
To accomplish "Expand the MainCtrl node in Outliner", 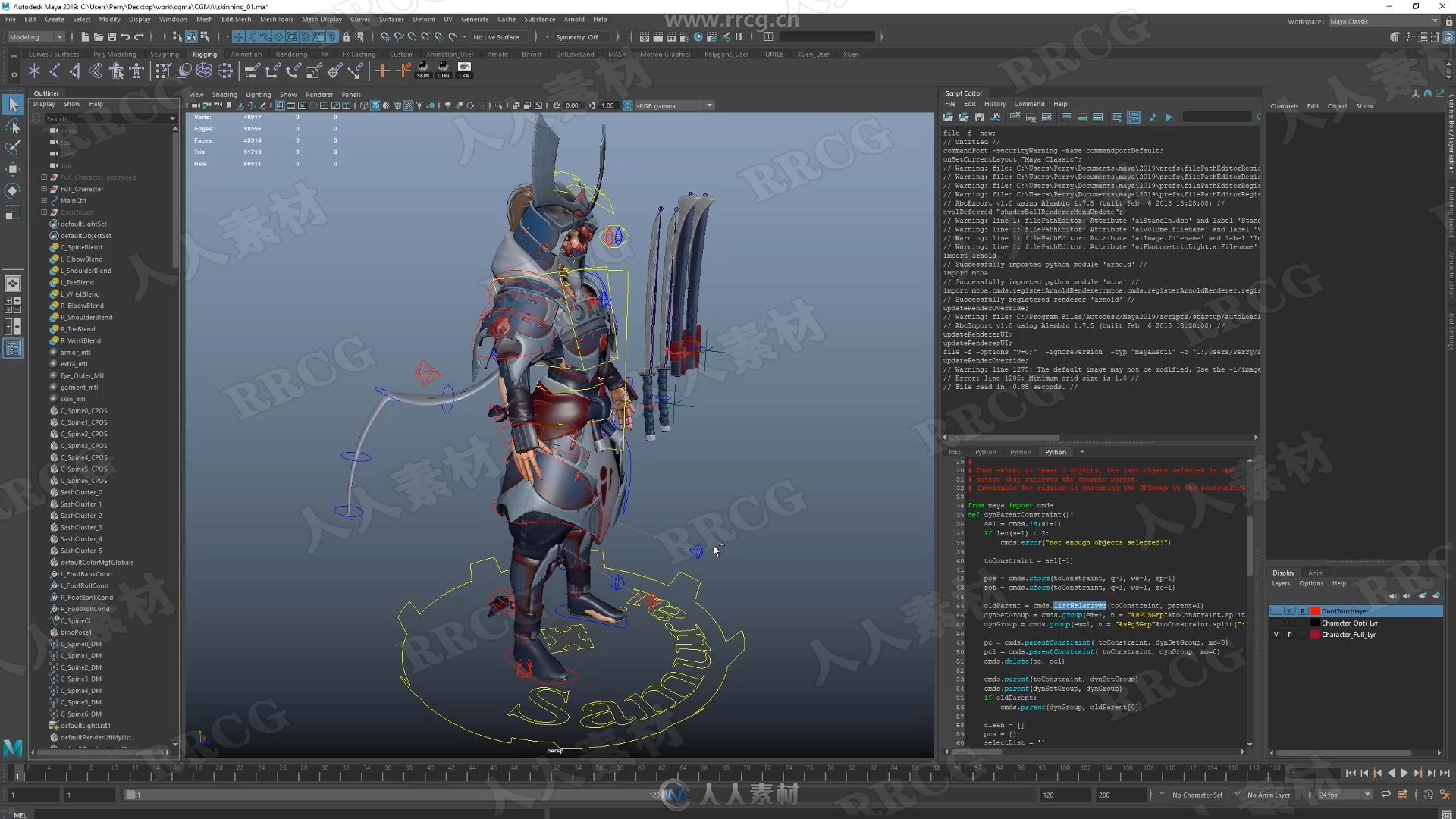I will [x=44, y=200].
